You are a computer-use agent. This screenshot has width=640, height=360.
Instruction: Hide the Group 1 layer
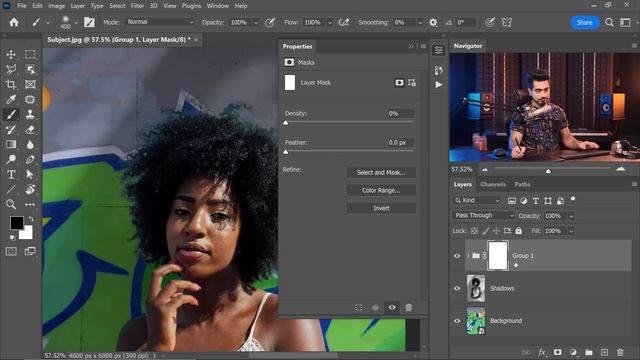pyautogui.click(x=457, y=256)
